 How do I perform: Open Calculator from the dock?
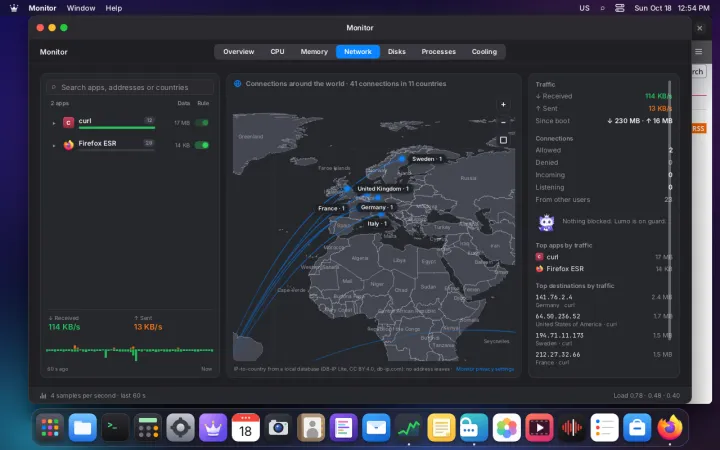[x=148, y=428]
